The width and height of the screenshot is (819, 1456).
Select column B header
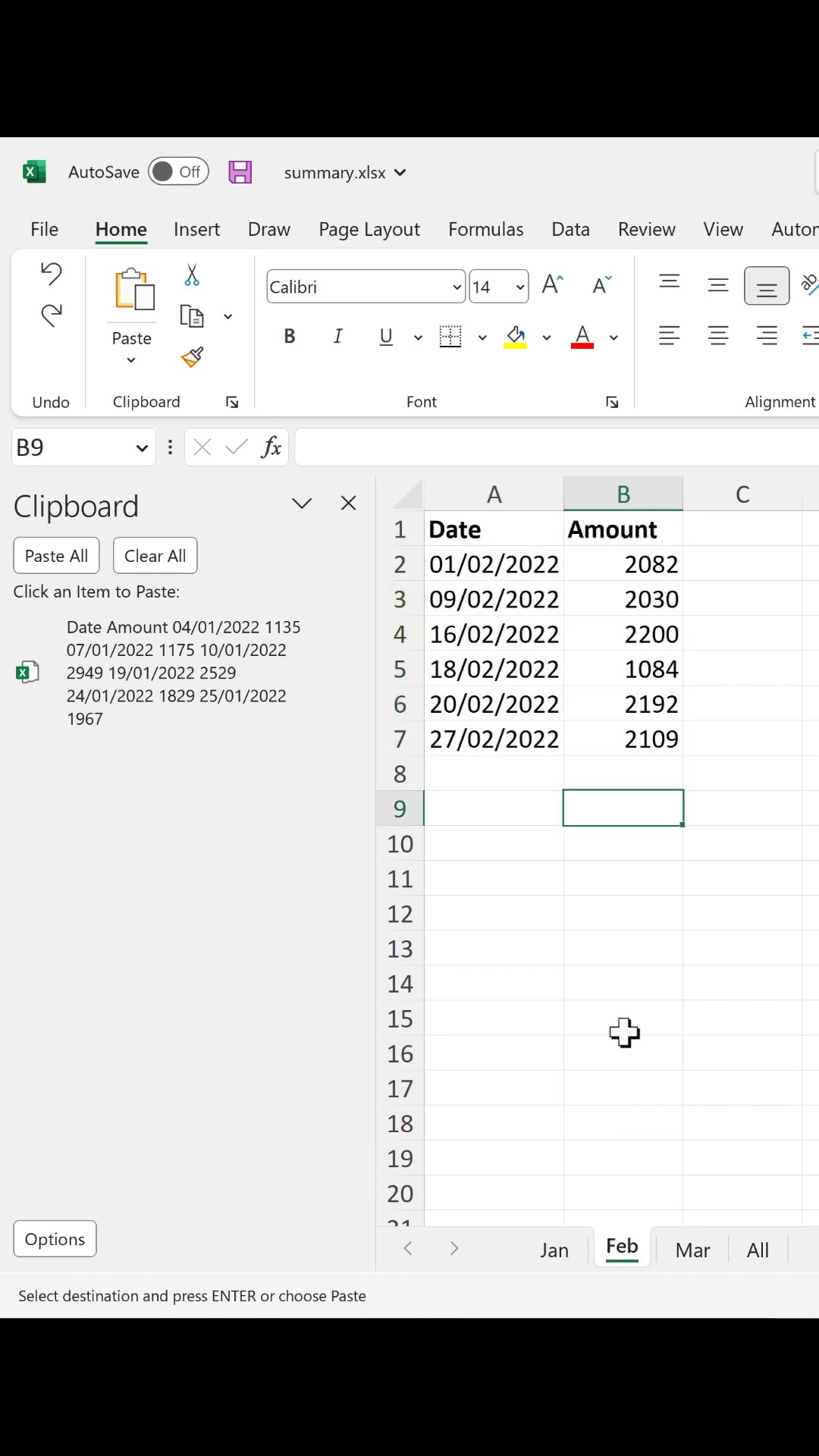623,494
